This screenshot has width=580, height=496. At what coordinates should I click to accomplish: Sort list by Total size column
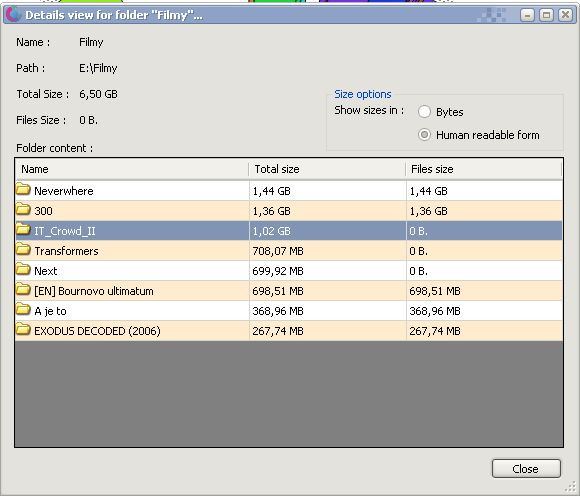click(x=327, y=169)
